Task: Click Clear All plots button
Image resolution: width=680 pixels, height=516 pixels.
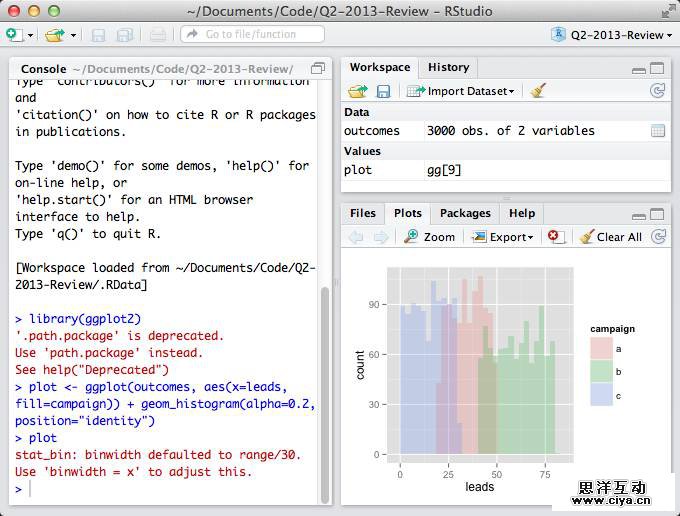Action: point(610,237)
